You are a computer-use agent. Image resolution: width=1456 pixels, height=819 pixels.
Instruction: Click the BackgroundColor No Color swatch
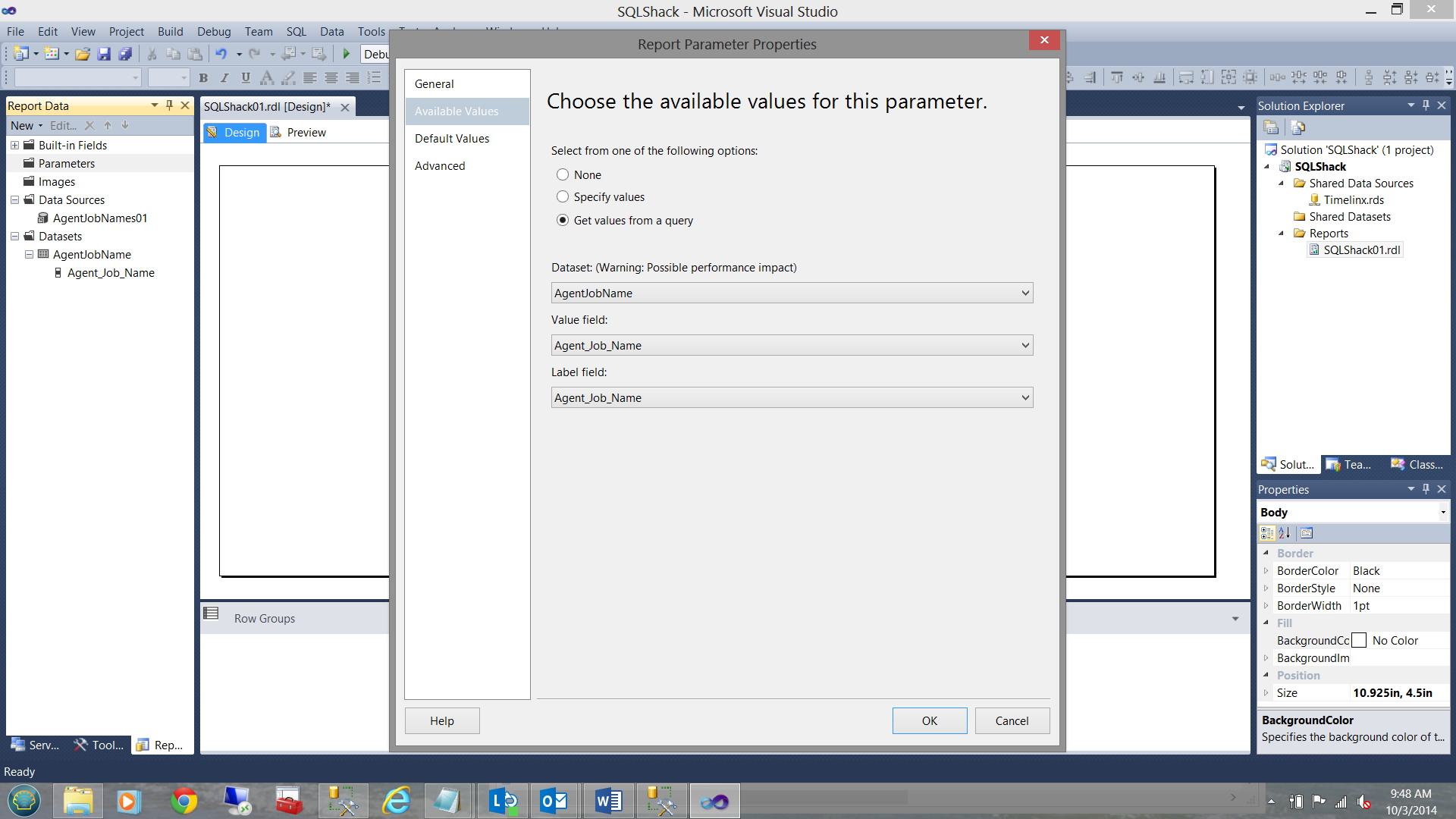pyautogui.click(x=1360, y=641)
